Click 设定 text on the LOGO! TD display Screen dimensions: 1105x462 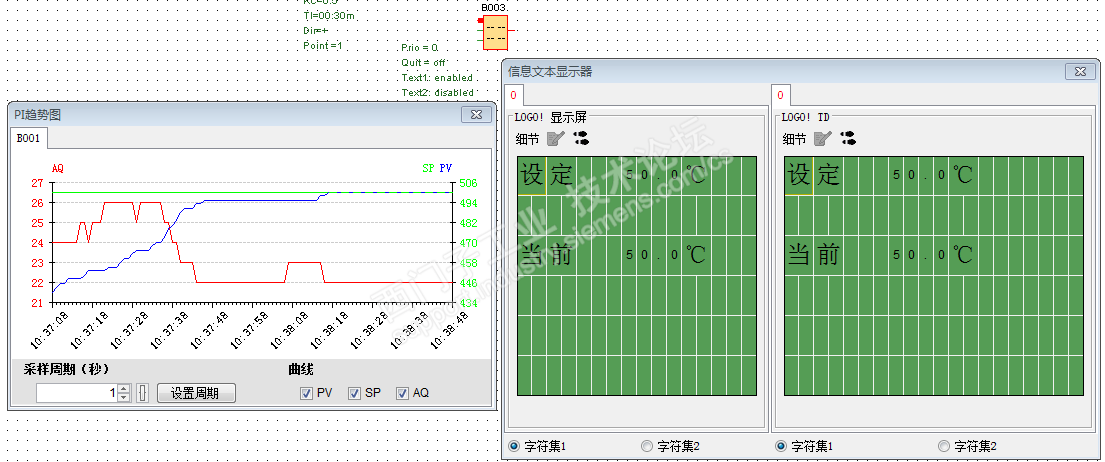(813, 174)
